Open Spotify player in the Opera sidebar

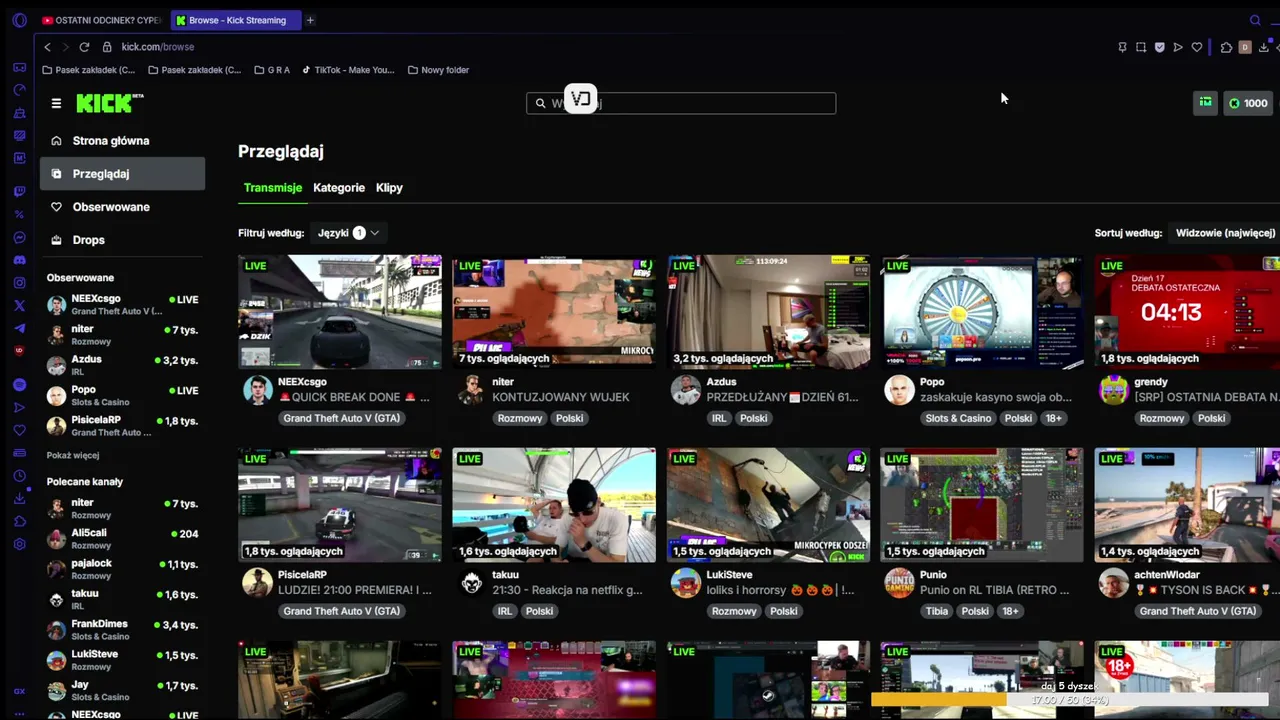(x=19, y=384)
